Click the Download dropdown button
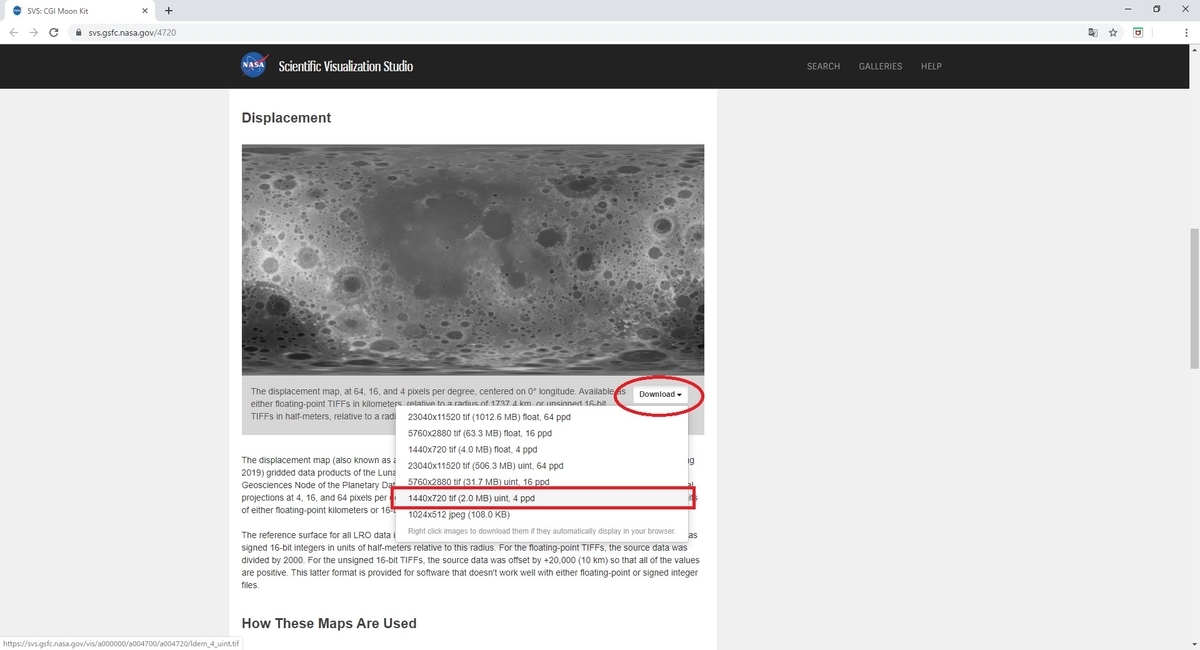This screenshot has height=650, width=1200. 660,394
